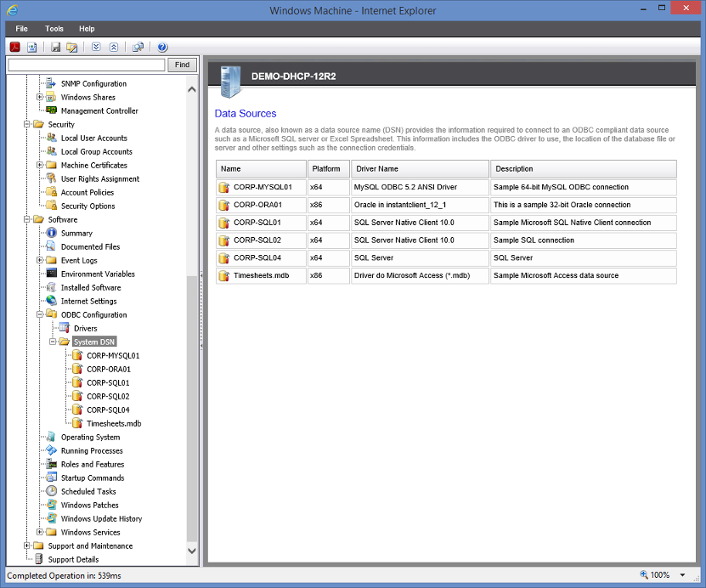706x588 pixels.
Task: Click the search computers toolbar icon
Action: point(138,47)
